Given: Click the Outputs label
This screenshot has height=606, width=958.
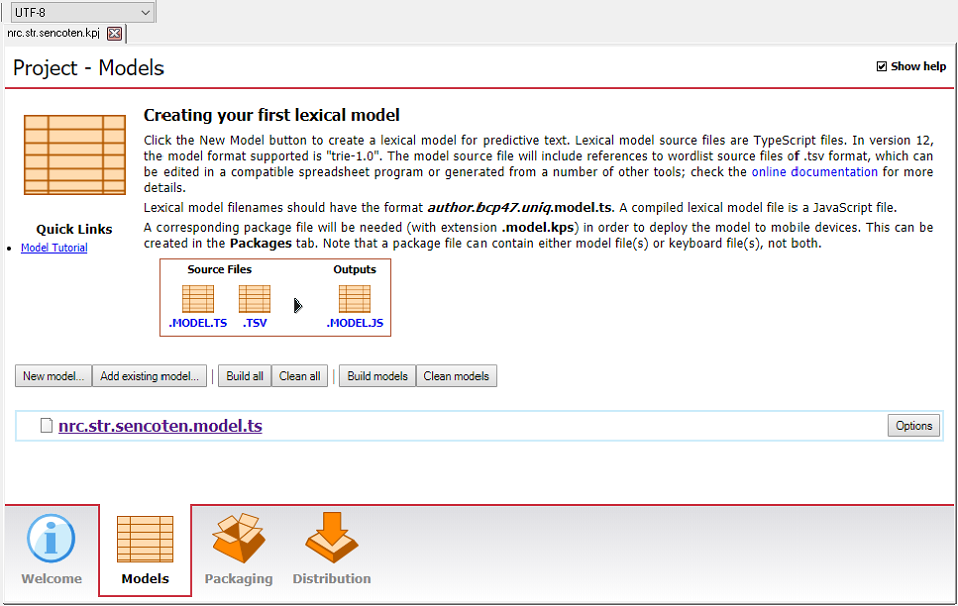Looking at the screenshot, I should click(354, 269).
